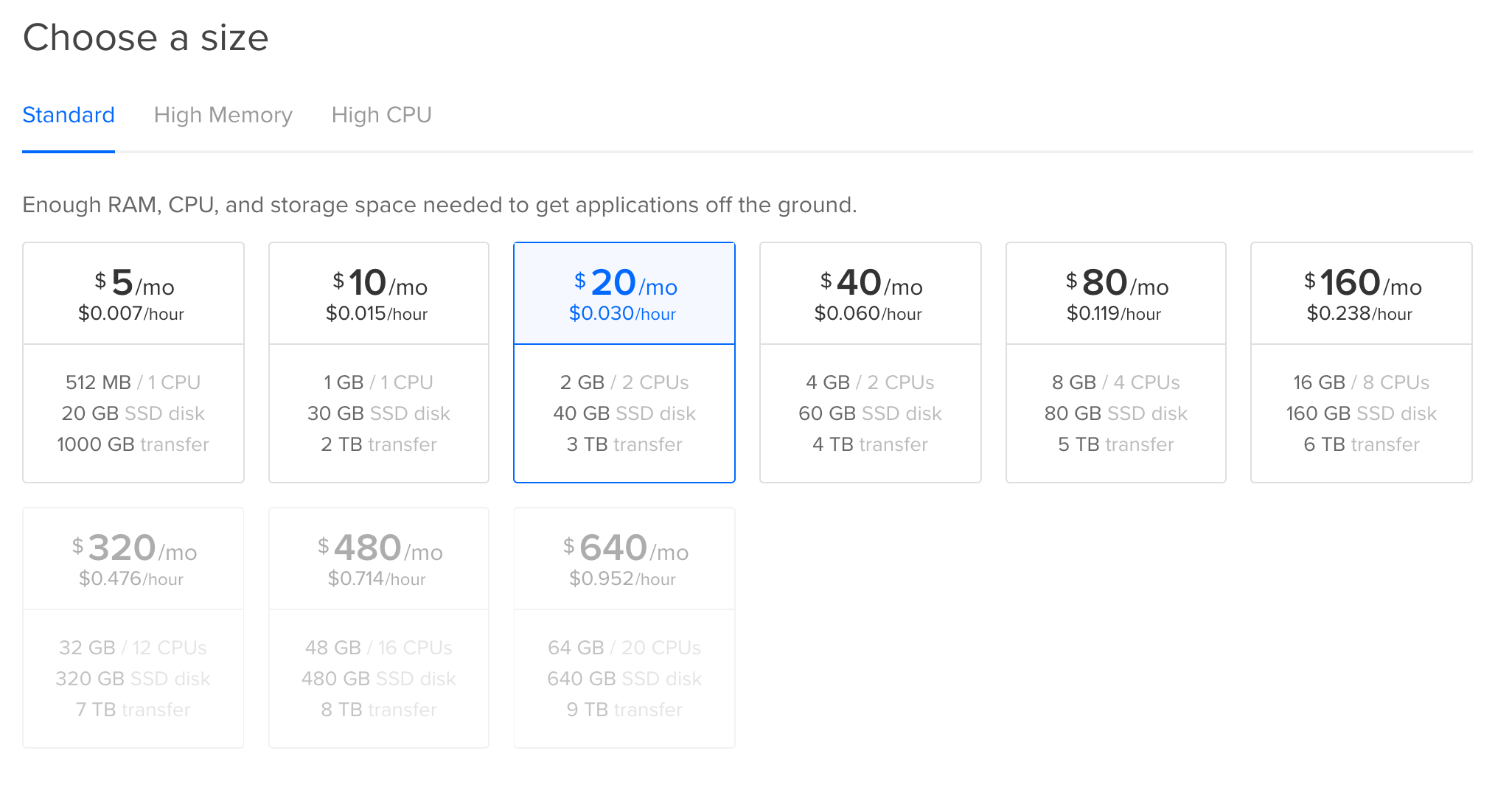Click the 80 GB SSD disk line
Screen dimensions: 1495x812
click(1116, 413)
